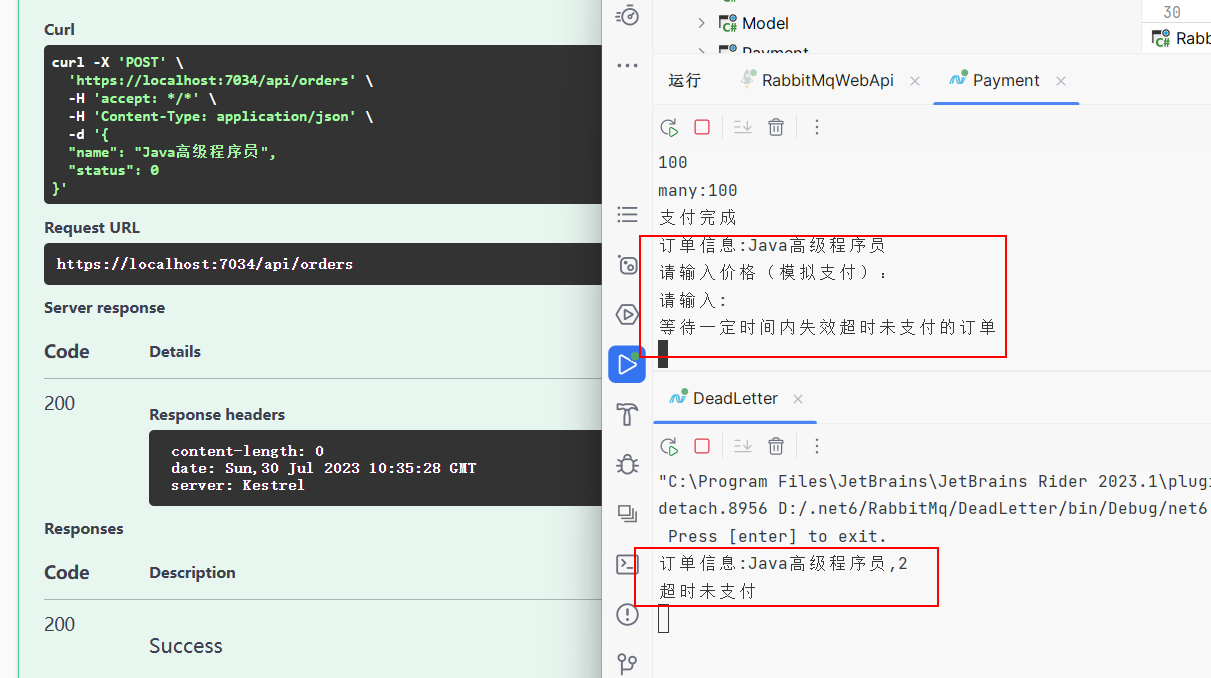The width and height of the screenshot is (1211, 678).
Task: Open the Problems exclamation tool window
Action: (x=627, y=614)
